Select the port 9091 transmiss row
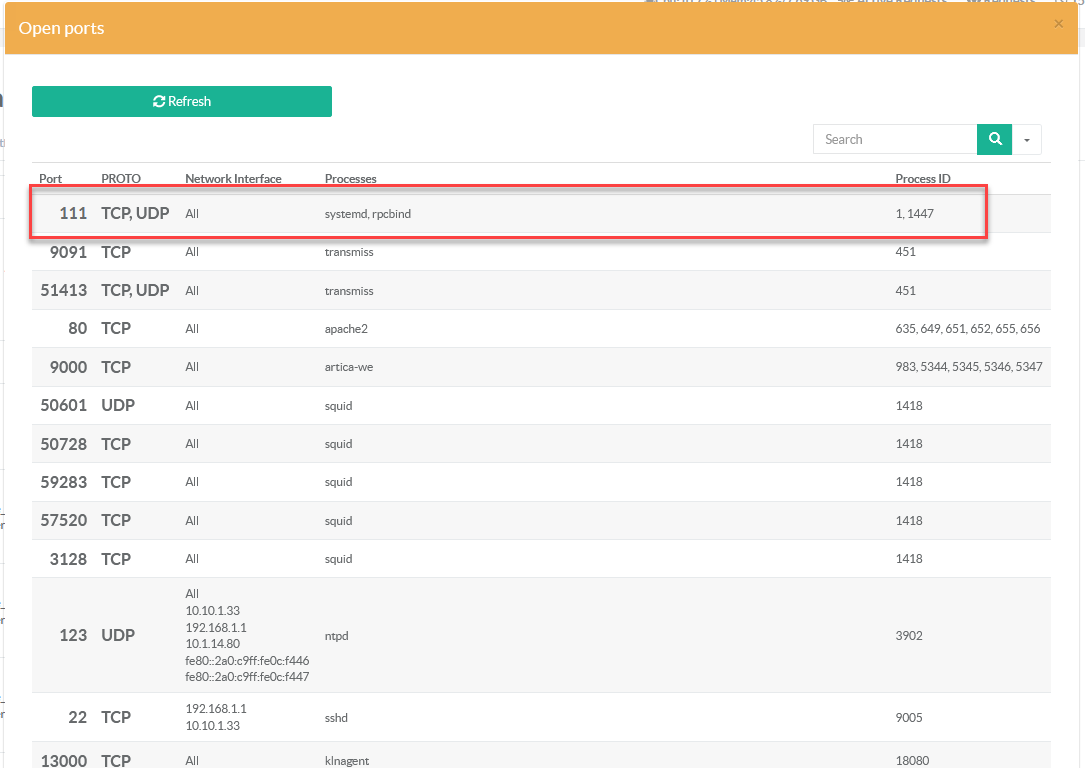This screenshot has height=768, width=1085. [x=540, y=252]
